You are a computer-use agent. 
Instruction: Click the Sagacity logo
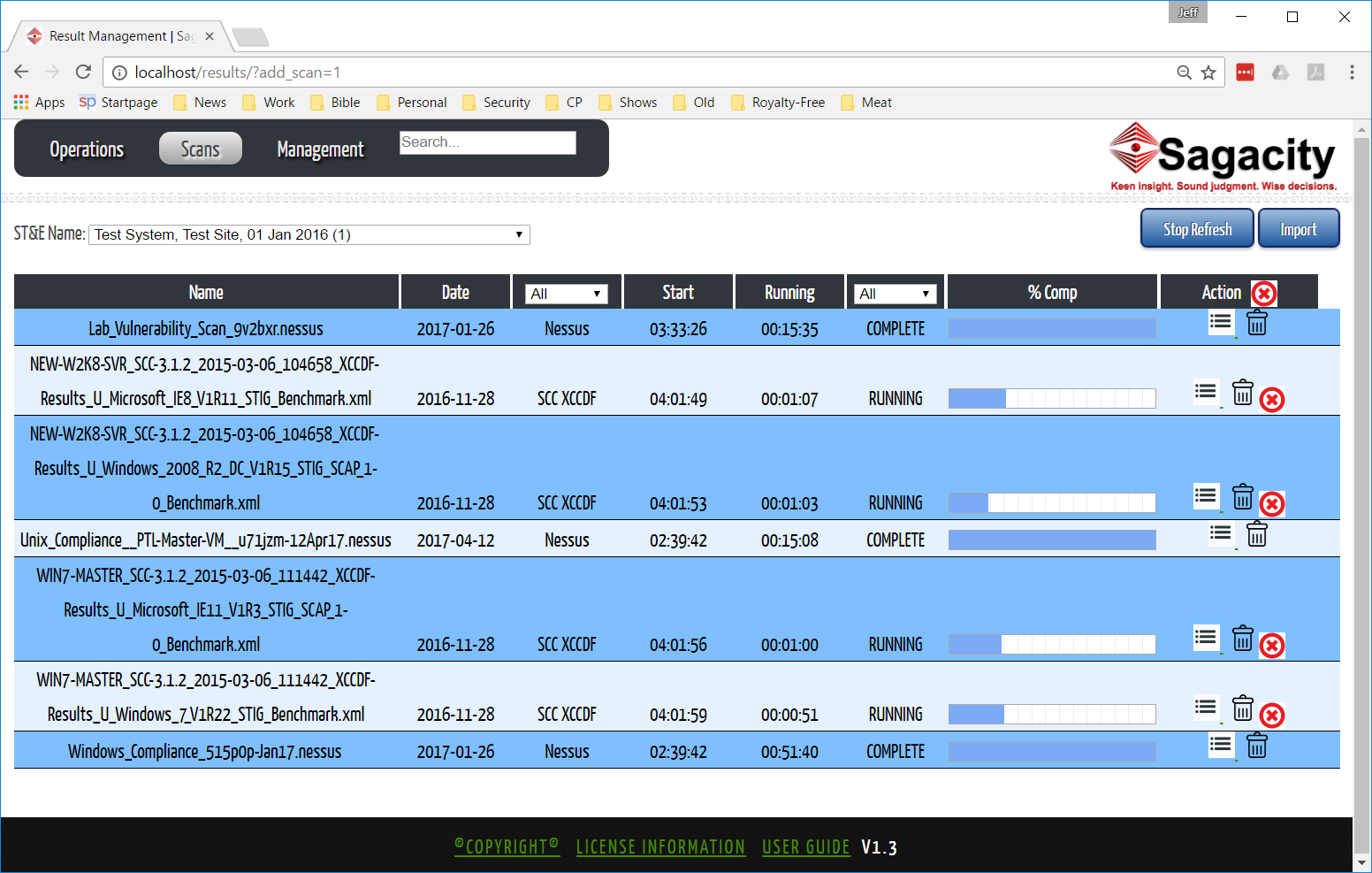coord(1223,156)
